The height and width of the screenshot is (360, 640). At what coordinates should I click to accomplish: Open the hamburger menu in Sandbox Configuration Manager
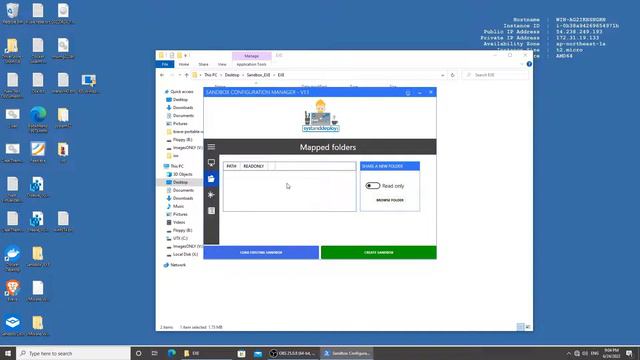click(211, 147)
